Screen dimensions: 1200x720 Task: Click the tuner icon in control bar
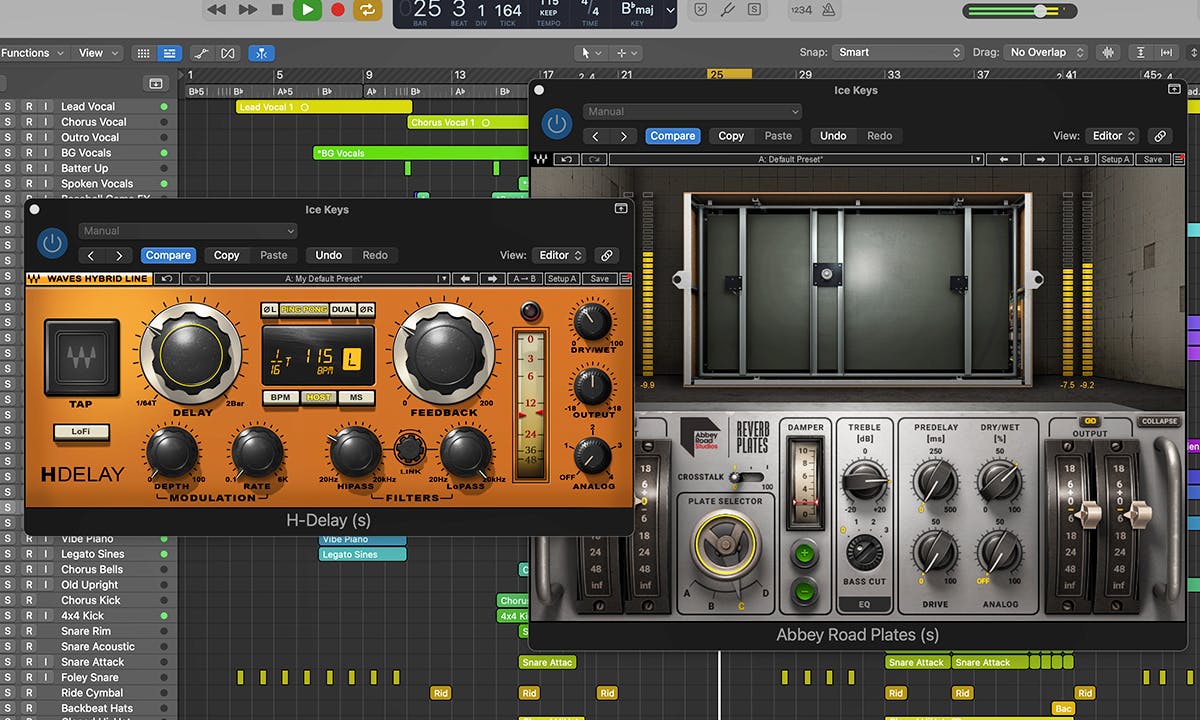tap(728, 10)
